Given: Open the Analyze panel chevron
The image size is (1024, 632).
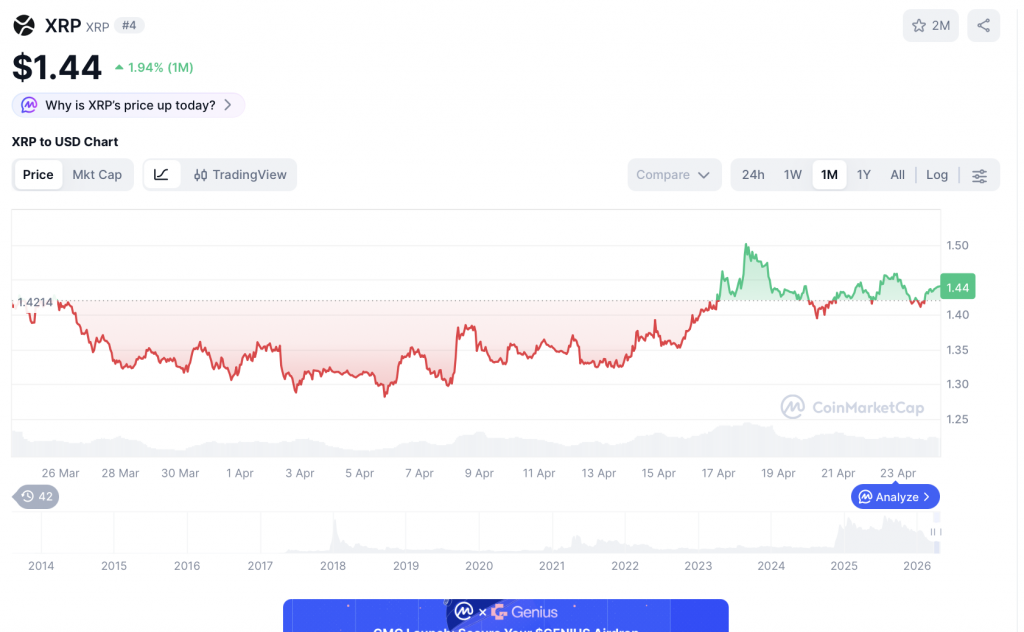Looking at the screenshot, I should (927, 496).
